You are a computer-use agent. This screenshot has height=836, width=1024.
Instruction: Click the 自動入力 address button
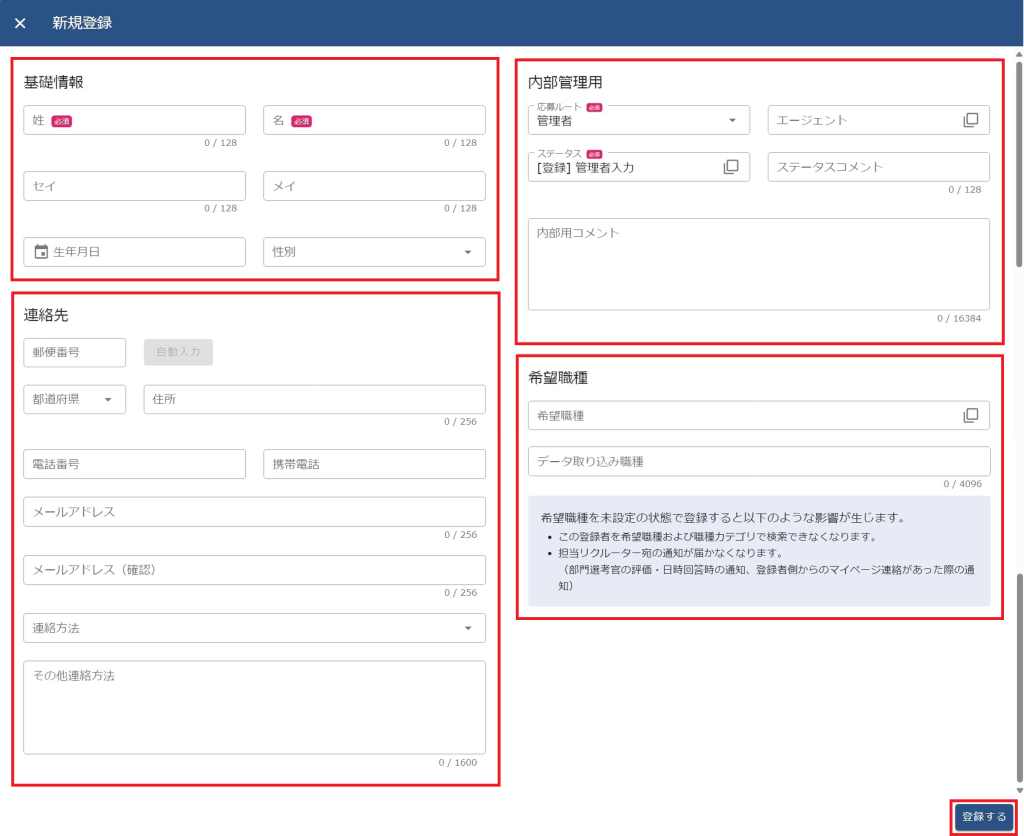point(178,352)
